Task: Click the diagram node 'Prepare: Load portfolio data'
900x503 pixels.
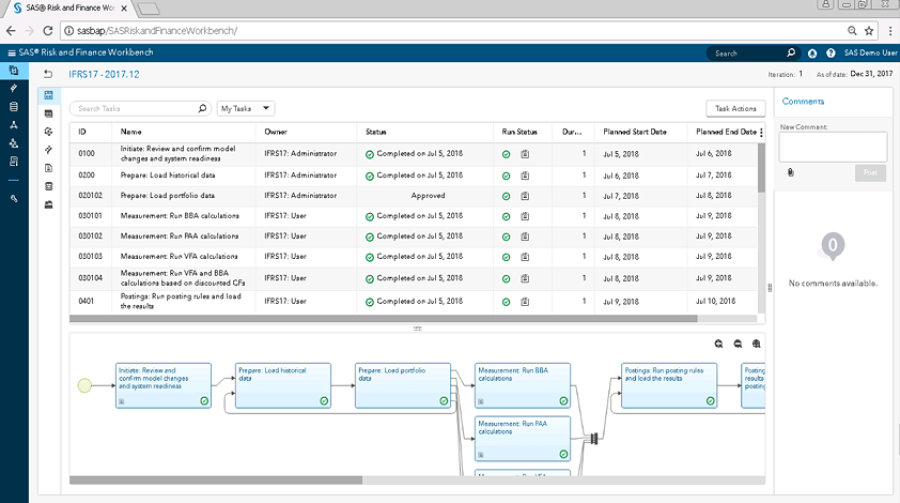Action: [403, 385]
